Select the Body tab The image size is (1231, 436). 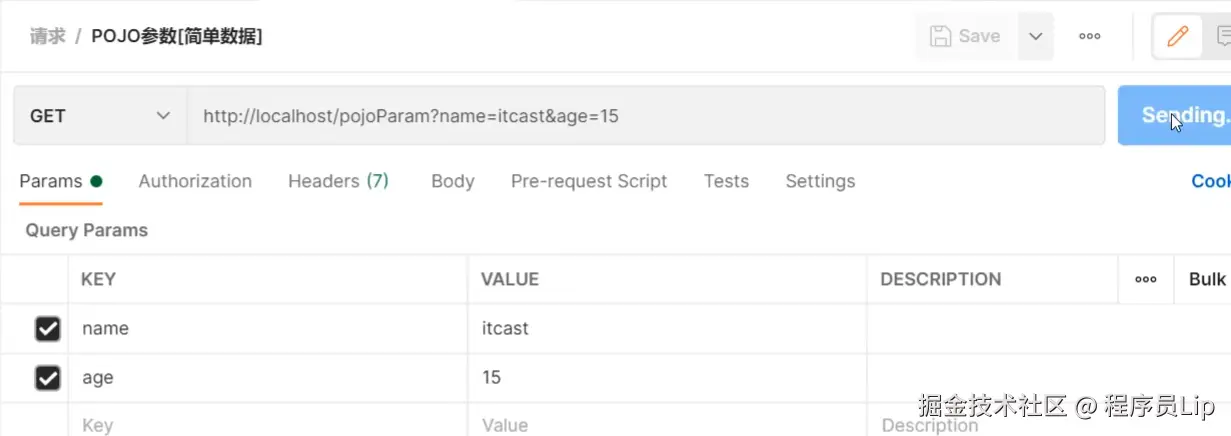click(452, 181)
